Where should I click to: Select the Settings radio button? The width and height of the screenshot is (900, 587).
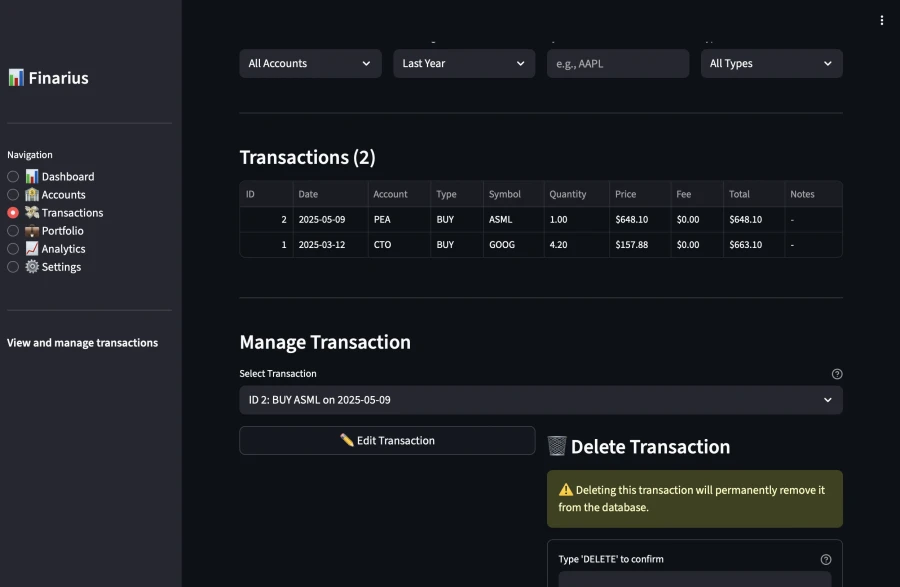[12, 267]
